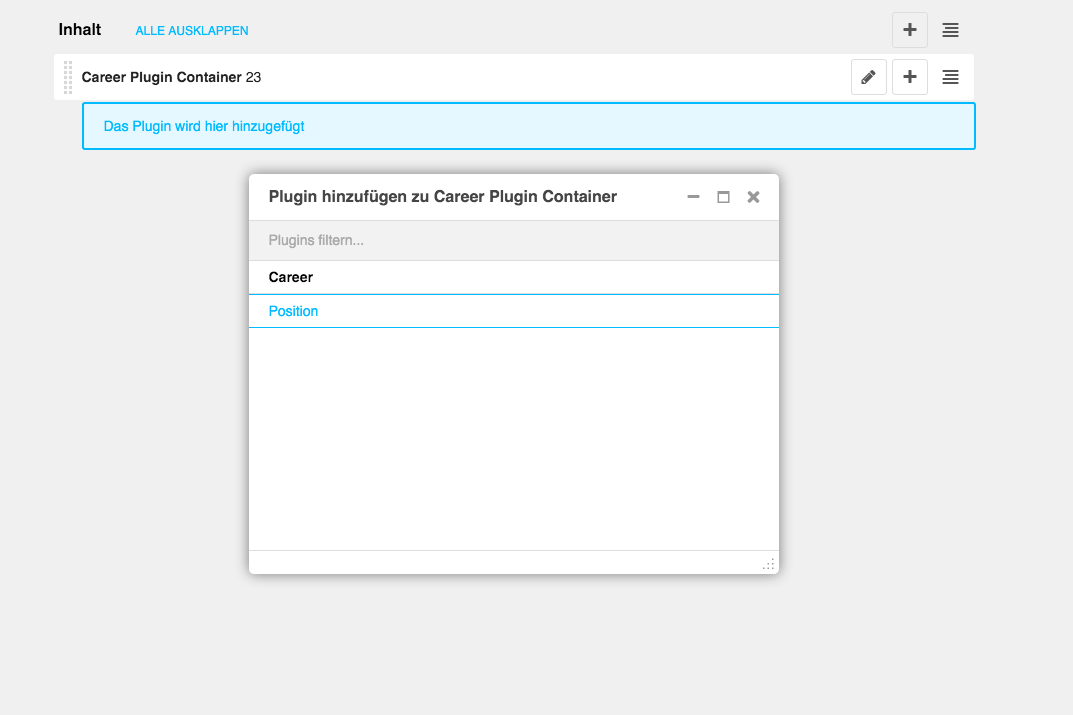This screenshot has width=1073, height=715.
Task: Open the add plugin menu at top right
Action: pyautogui.click(x=909, y=30)
